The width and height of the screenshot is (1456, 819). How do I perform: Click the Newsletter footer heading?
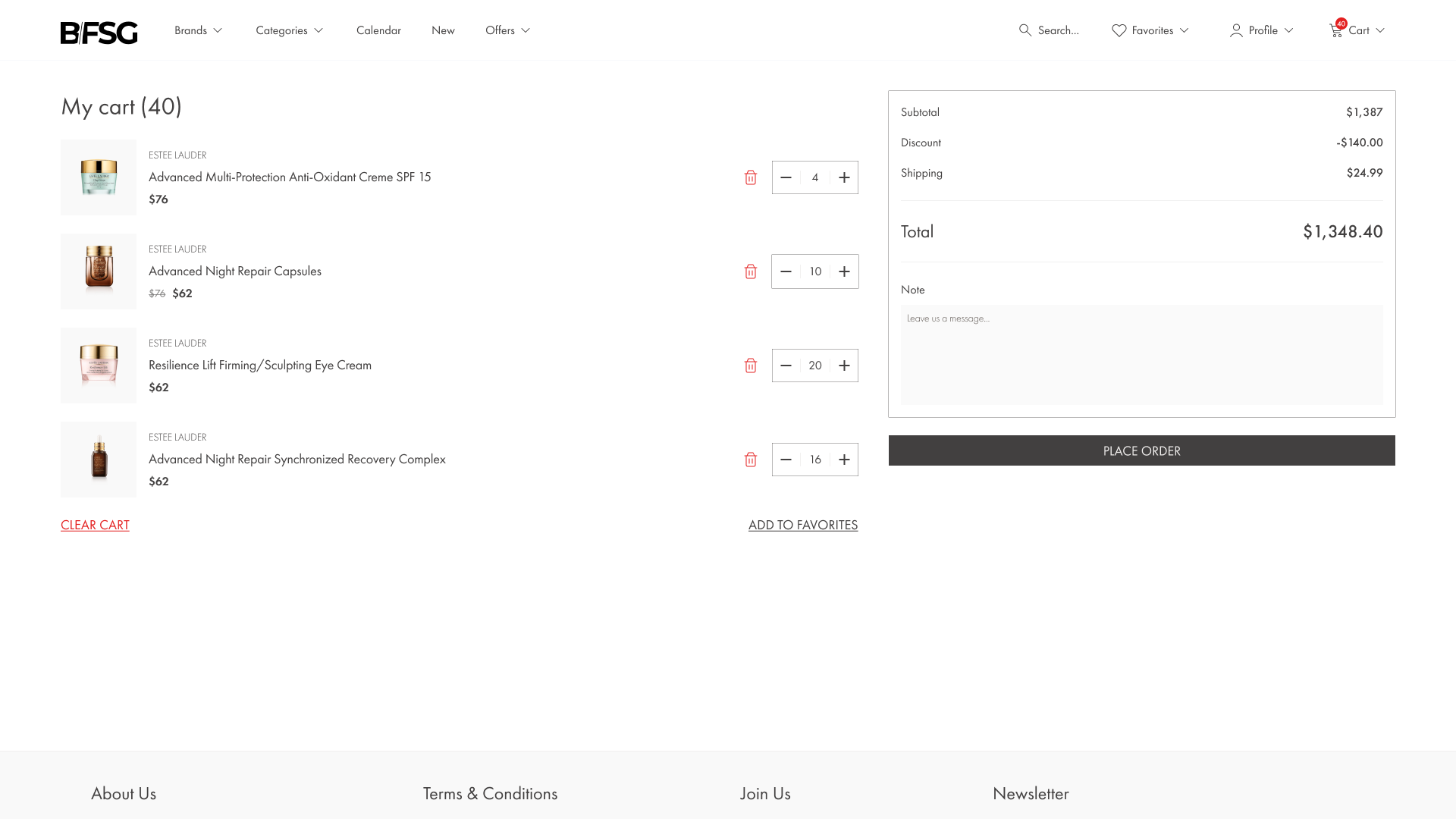click(1031, 793)
